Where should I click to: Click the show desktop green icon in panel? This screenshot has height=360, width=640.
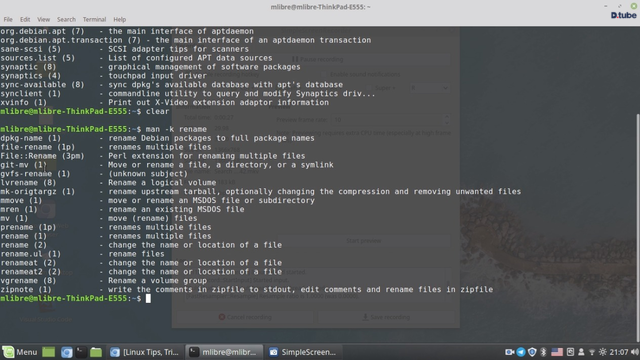[49, 352]
